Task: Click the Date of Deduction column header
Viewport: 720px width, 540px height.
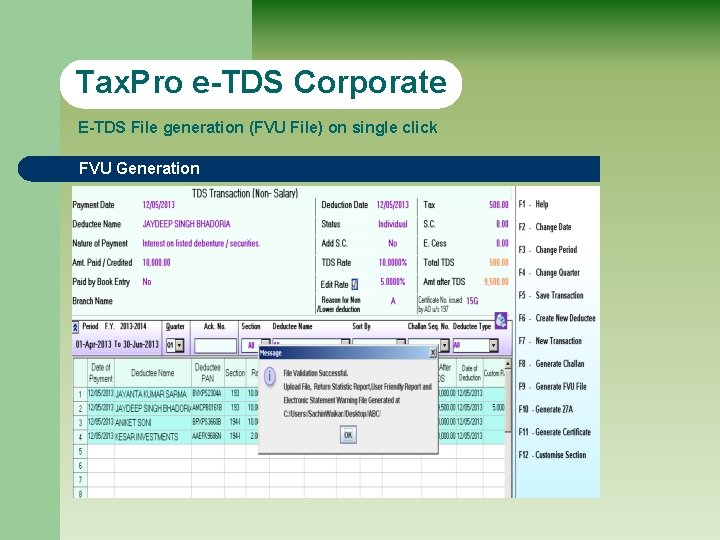Action: 469,373
